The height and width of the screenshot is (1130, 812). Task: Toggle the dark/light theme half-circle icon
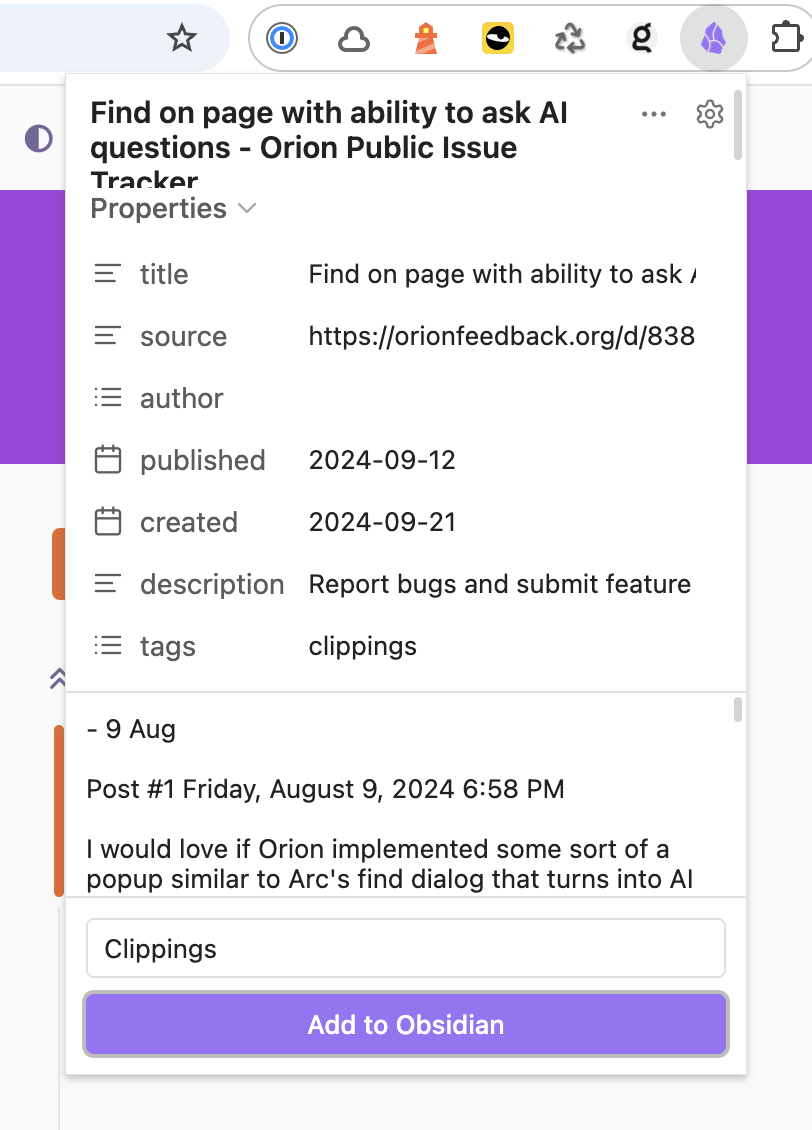(x=39, y=138)
